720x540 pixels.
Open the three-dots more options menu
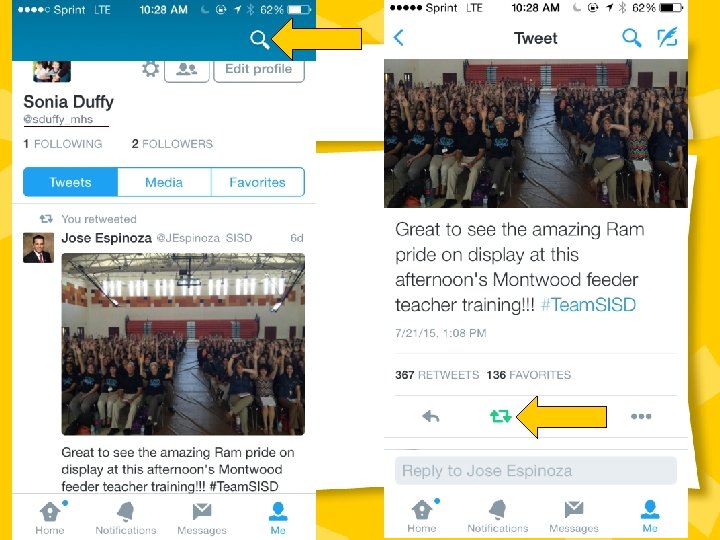coord(641,416)
